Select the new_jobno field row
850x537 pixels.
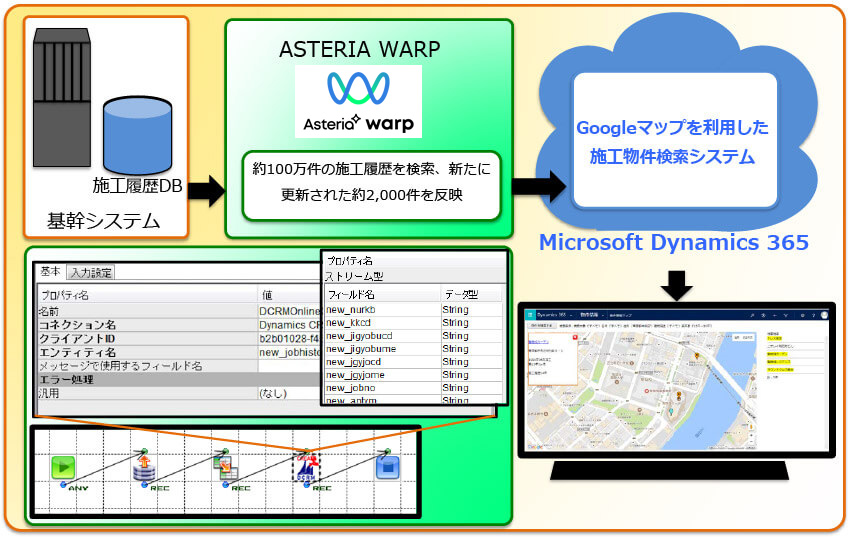click(414, 387)
